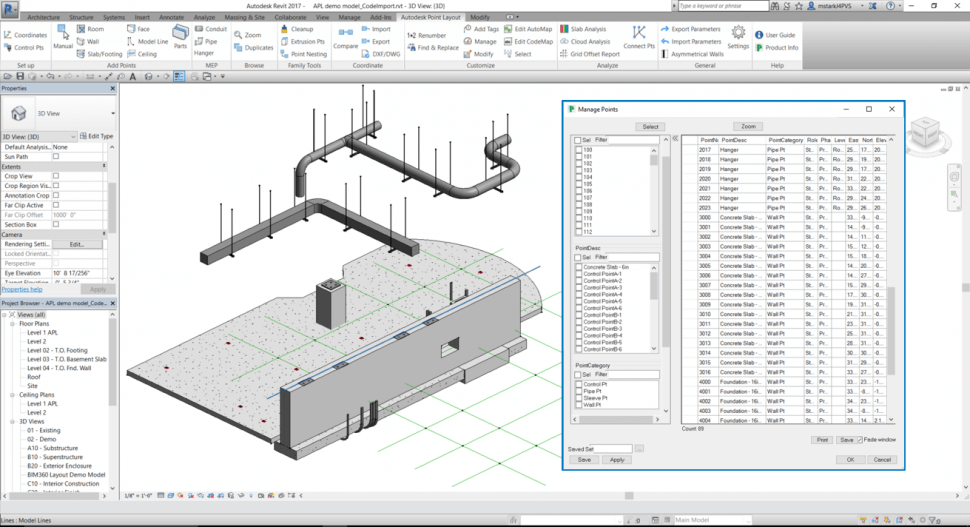Run the Slab Analysis tool
Image resolution: width=970 pixels, height=527 pixels.
[581, 29]
